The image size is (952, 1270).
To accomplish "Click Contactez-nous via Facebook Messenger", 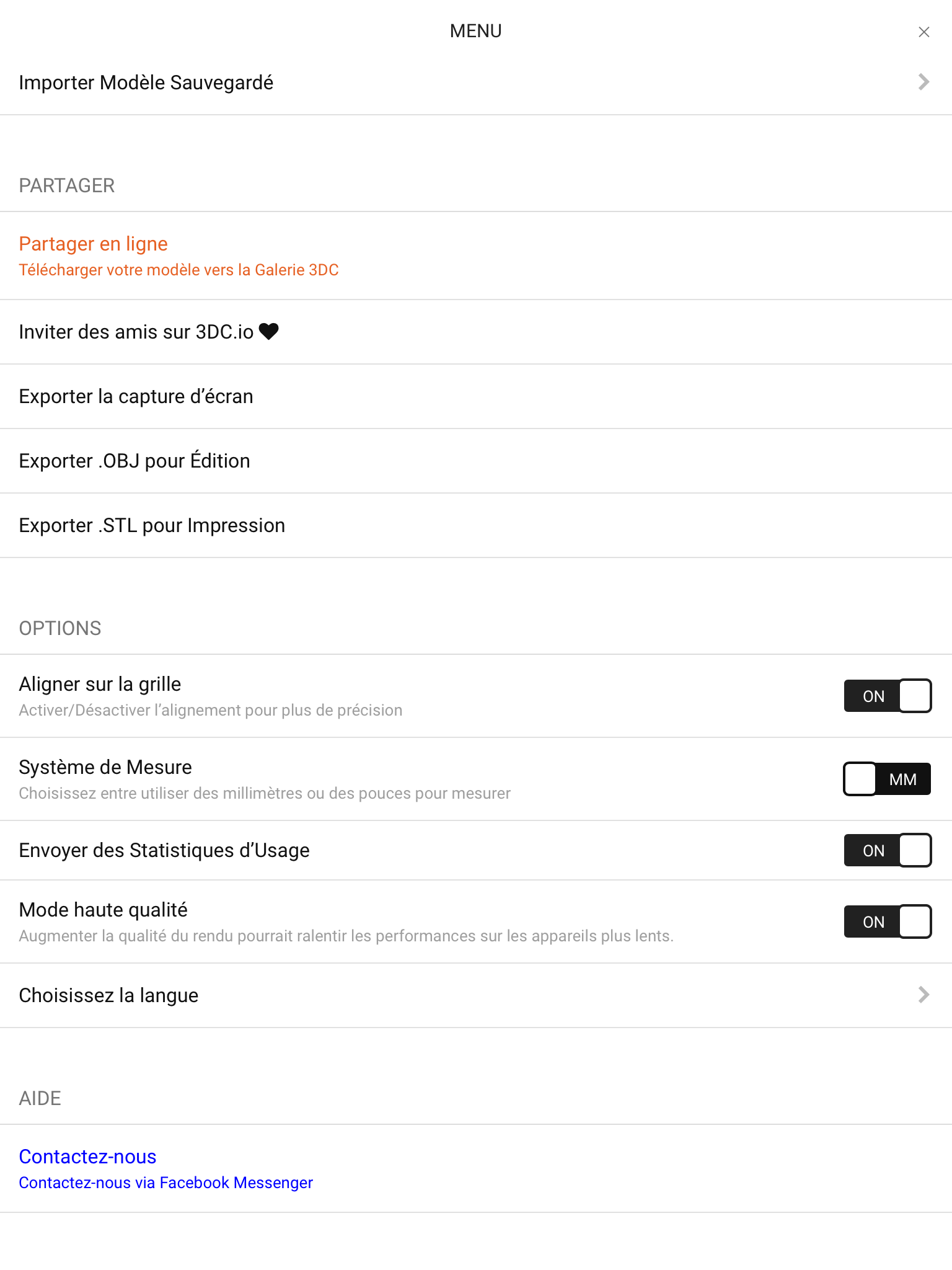I will [x=165, y=1183].
